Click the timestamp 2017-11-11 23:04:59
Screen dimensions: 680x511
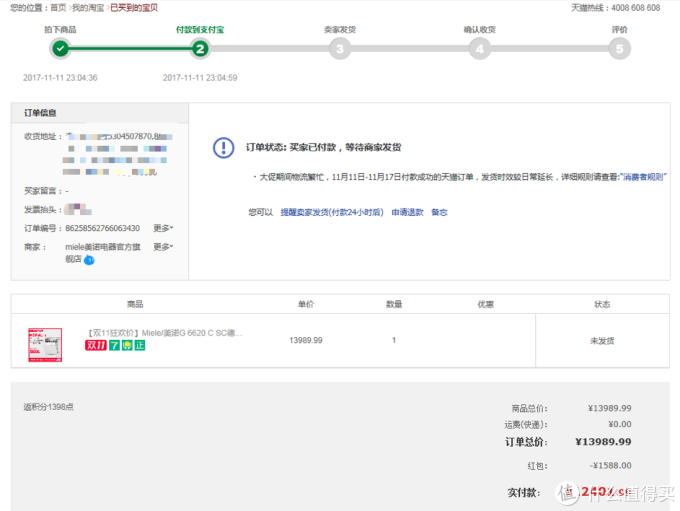click(200, 78)
